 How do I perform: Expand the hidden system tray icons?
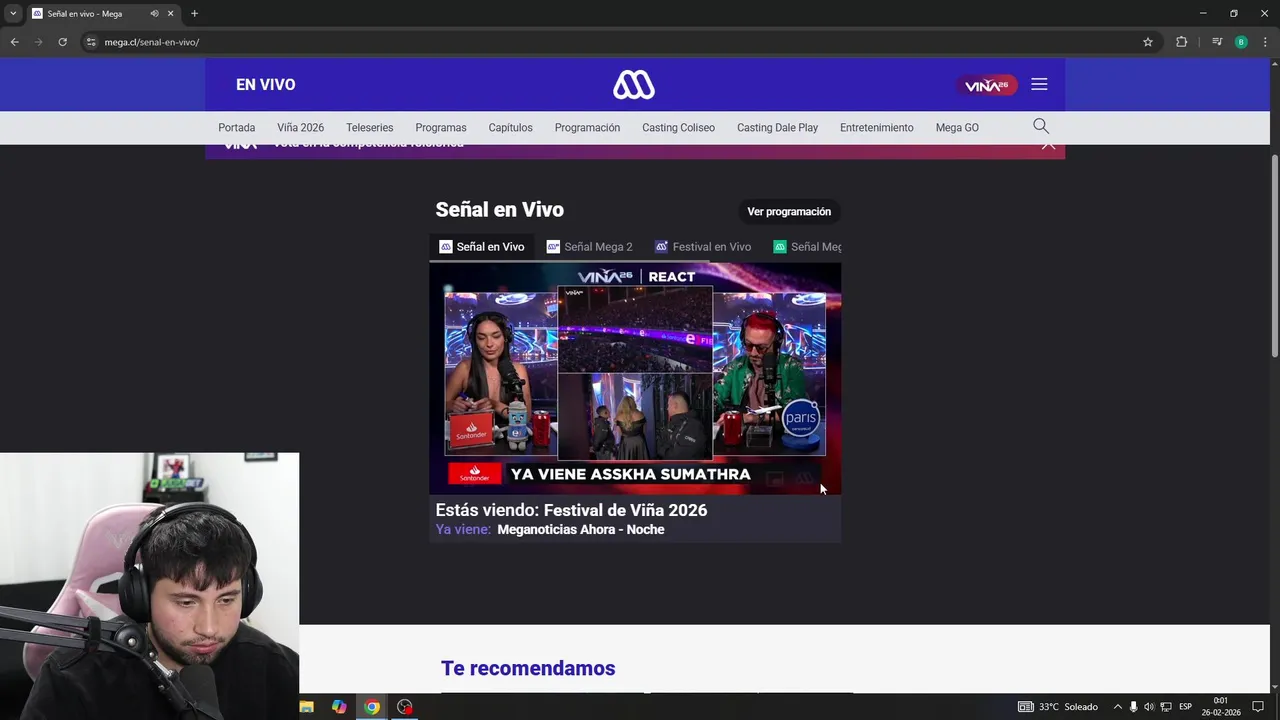1118,707
